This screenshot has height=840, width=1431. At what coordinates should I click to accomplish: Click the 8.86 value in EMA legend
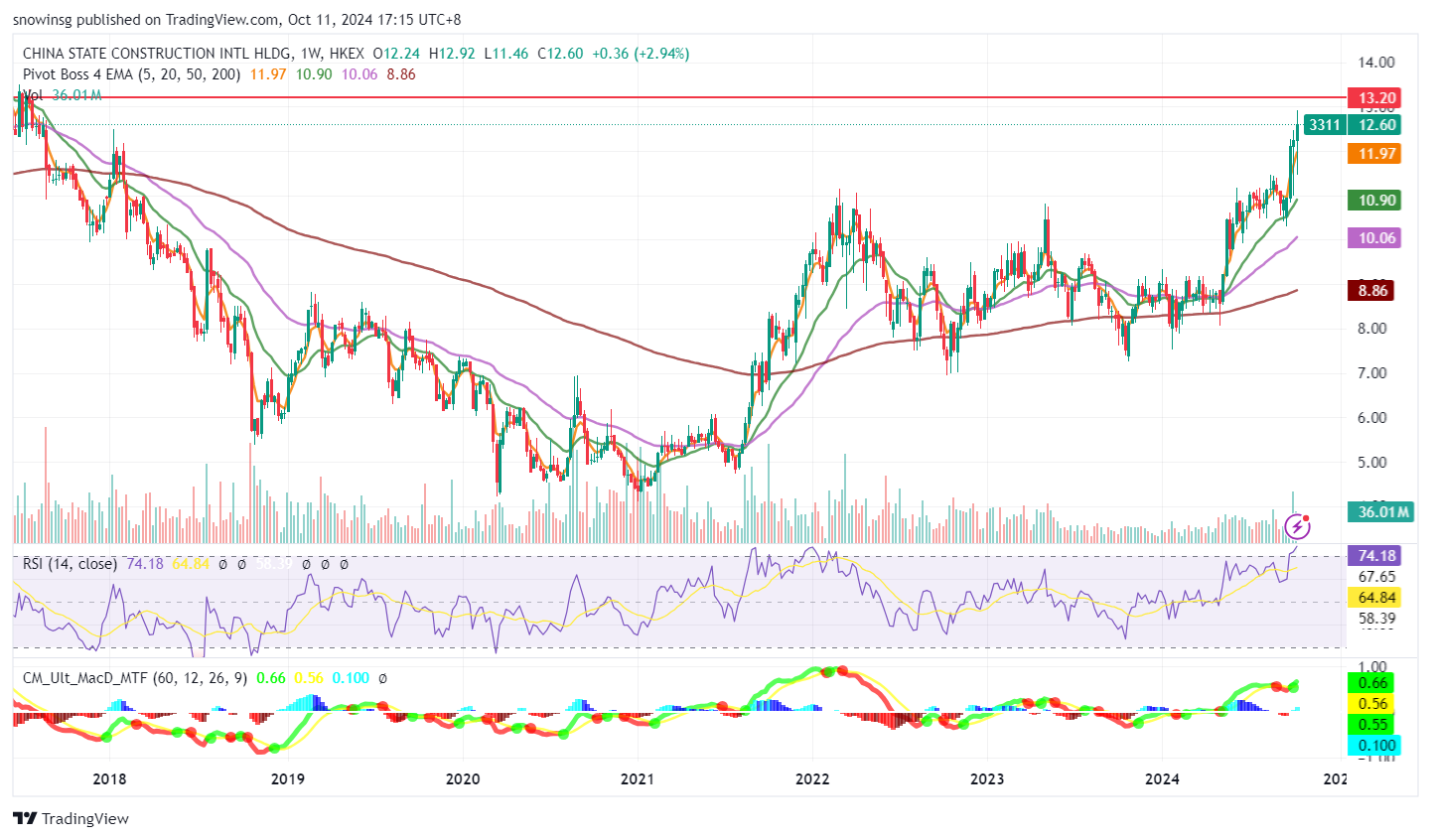coord(401,74)
